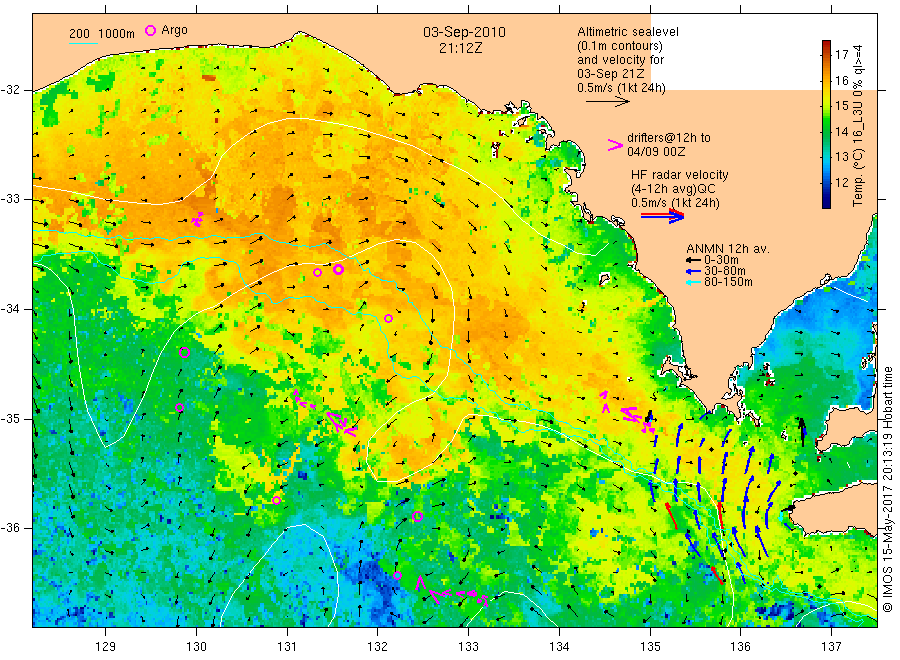The image size is (900, 660).
Task: Click the blue 30-80m ANMN legend arrow
Action: click(693, 271)
